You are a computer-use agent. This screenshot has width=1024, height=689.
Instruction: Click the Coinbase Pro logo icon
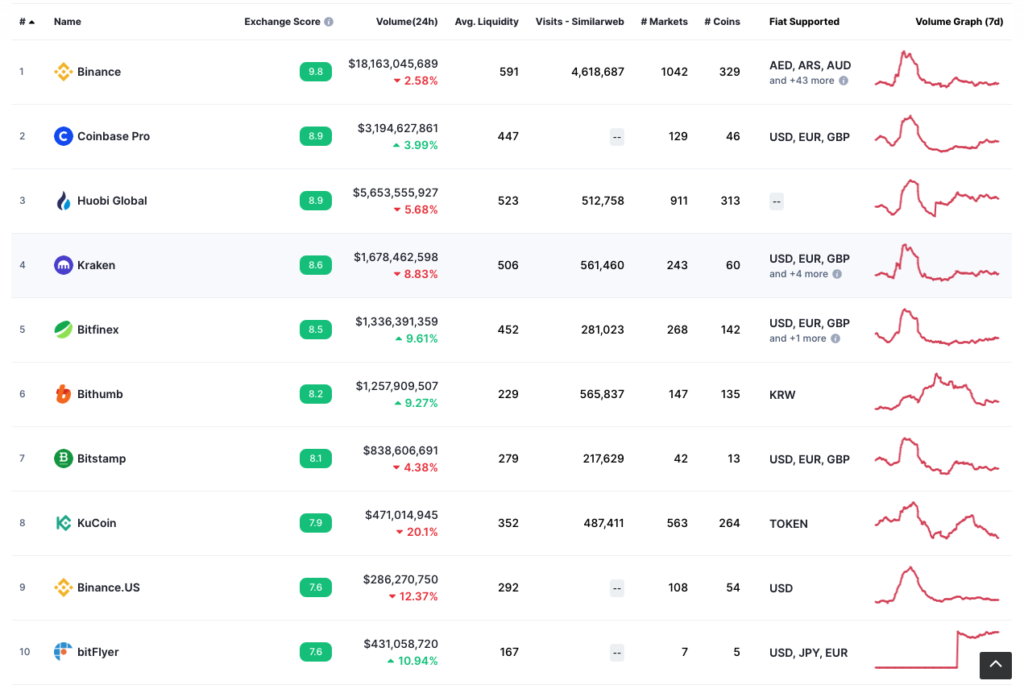click(x=63, y=136)
